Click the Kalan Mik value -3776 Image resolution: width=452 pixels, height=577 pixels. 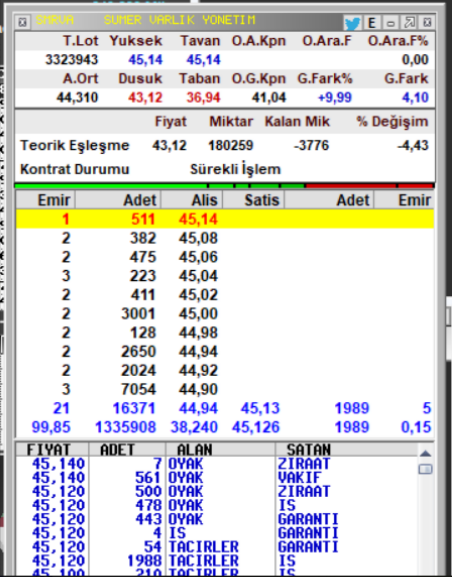[311, 146]
